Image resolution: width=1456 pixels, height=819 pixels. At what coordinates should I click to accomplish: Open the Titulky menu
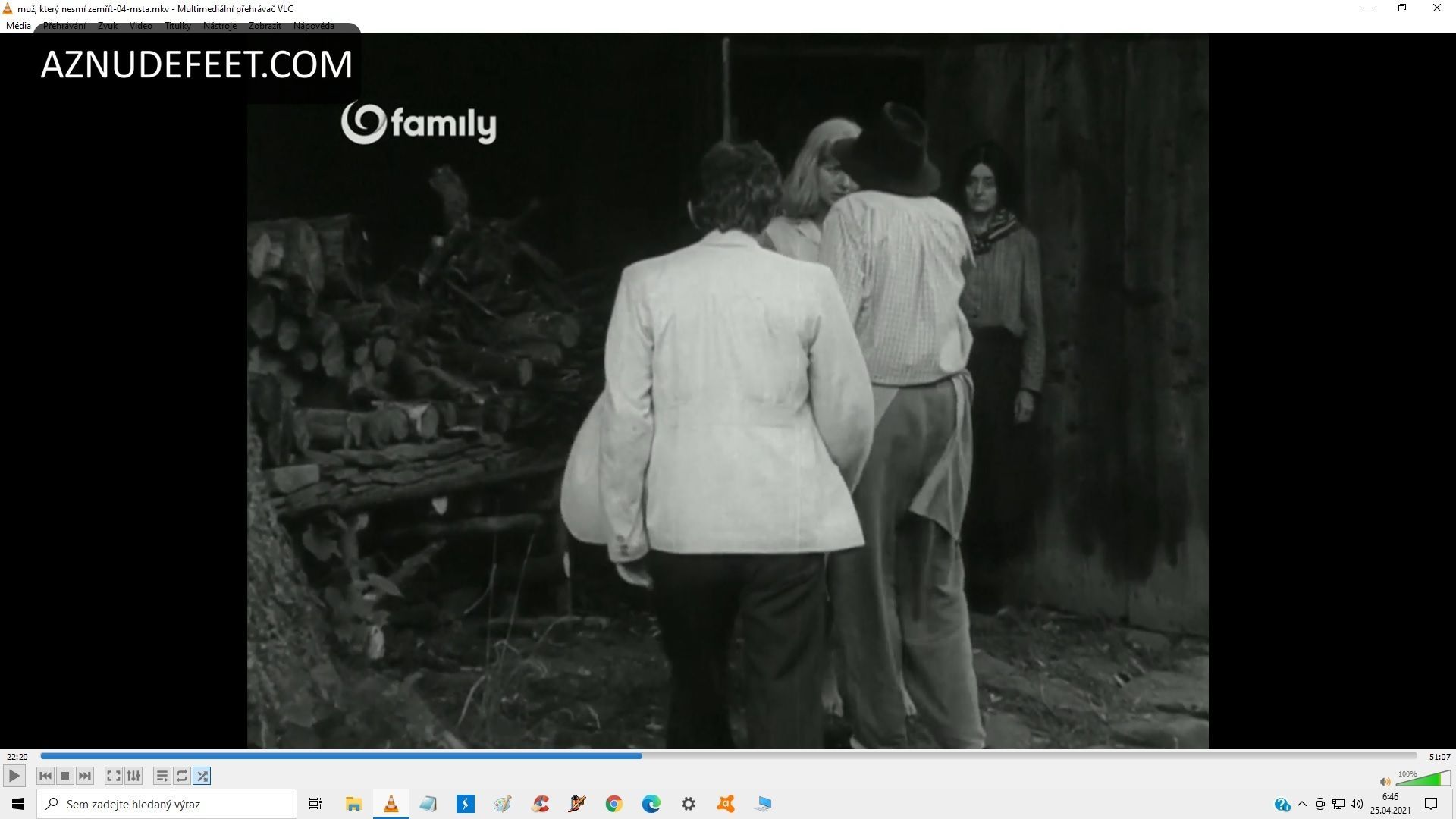[x=177, y=26]
